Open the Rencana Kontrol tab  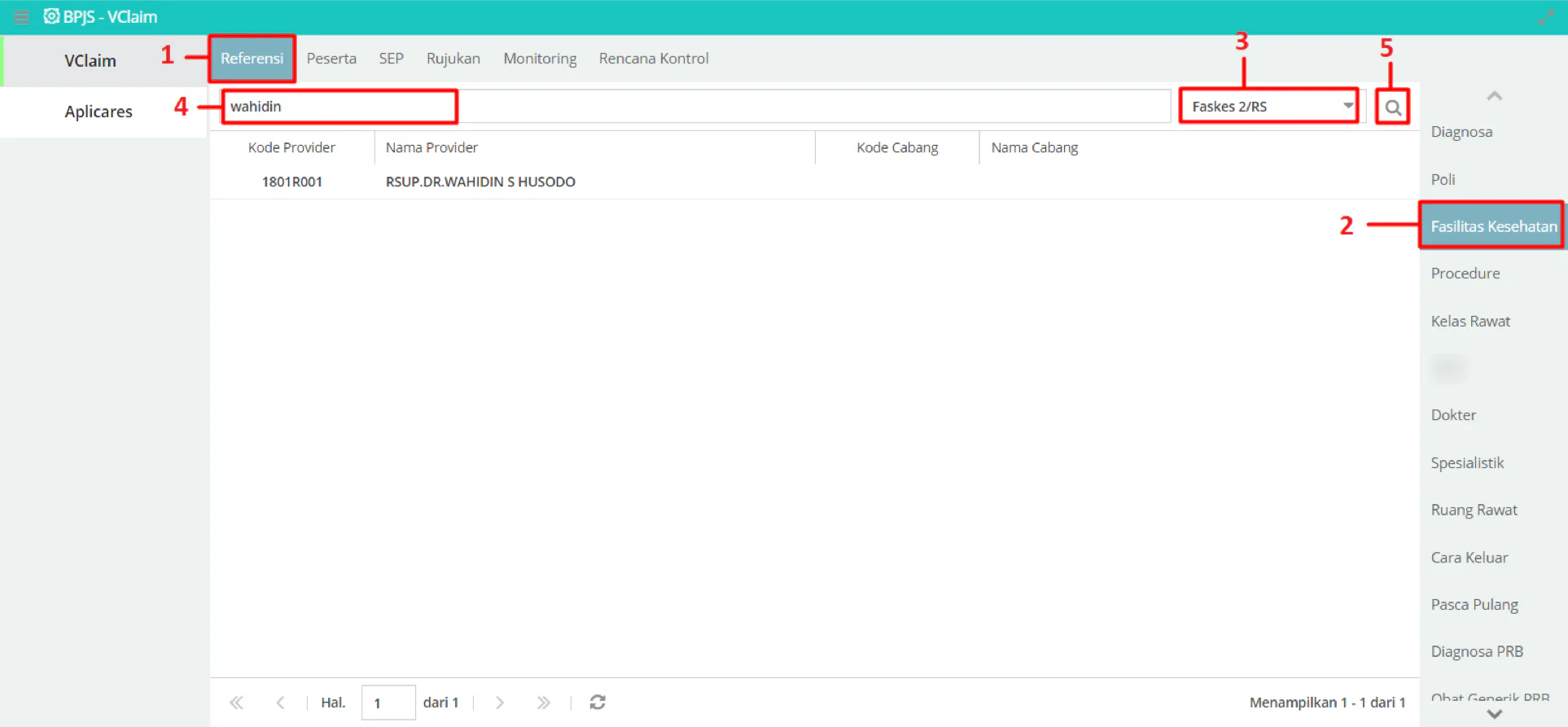[654, 59]
